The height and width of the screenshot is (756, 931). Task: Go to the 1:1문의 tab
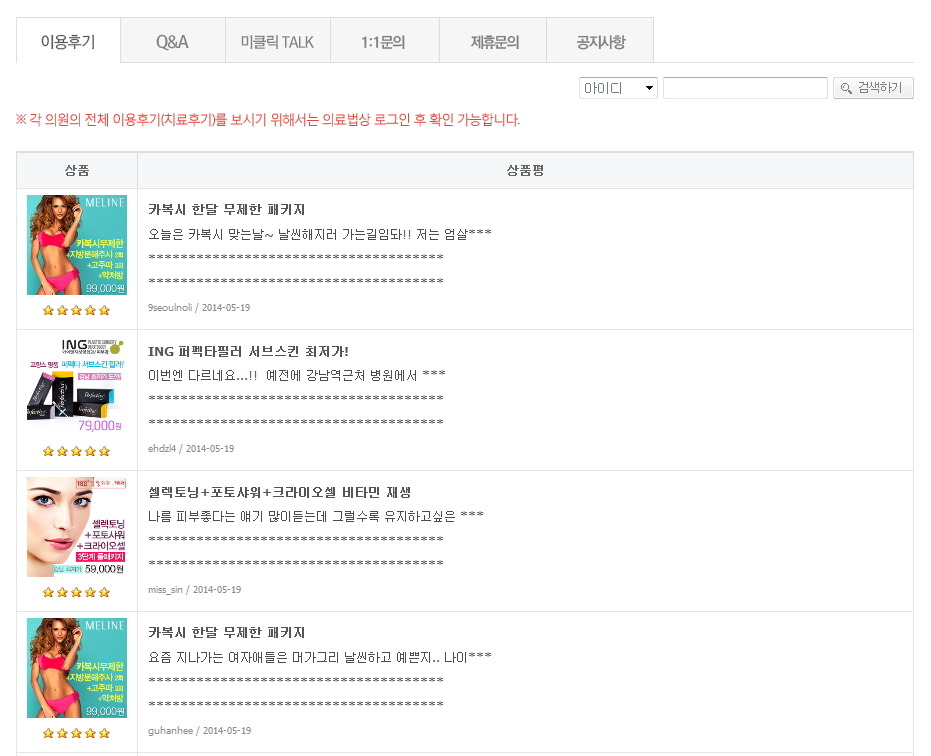click(x=385, y=41)
